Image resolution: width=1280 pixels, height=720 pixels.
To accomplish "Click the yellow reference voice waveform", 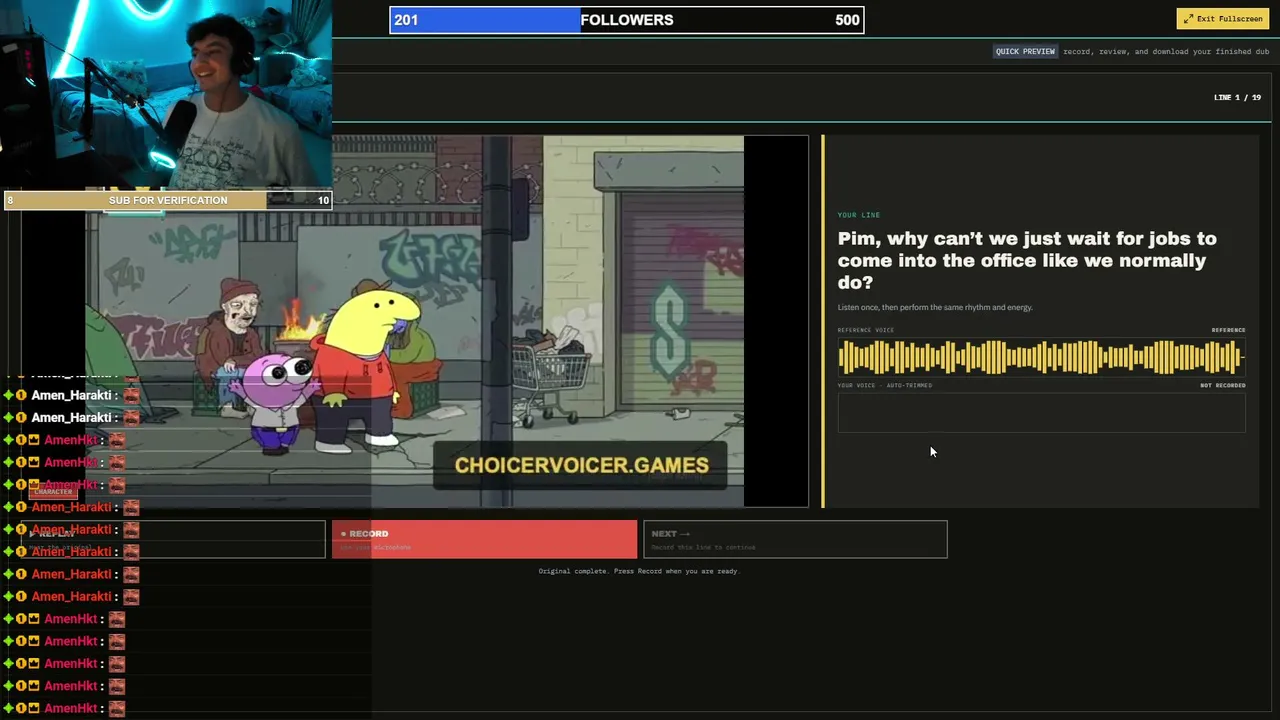I will 1041,357.
